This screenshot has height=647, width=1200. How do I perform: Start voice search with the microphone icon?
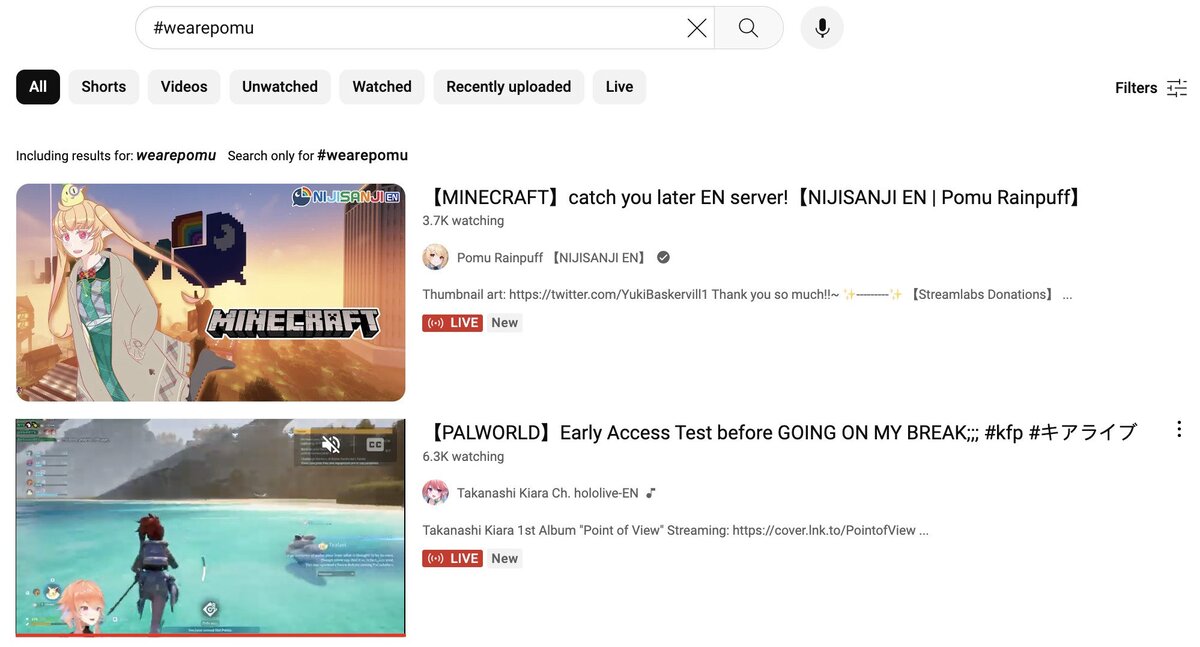pyautogui.click(x=822, y=28)
